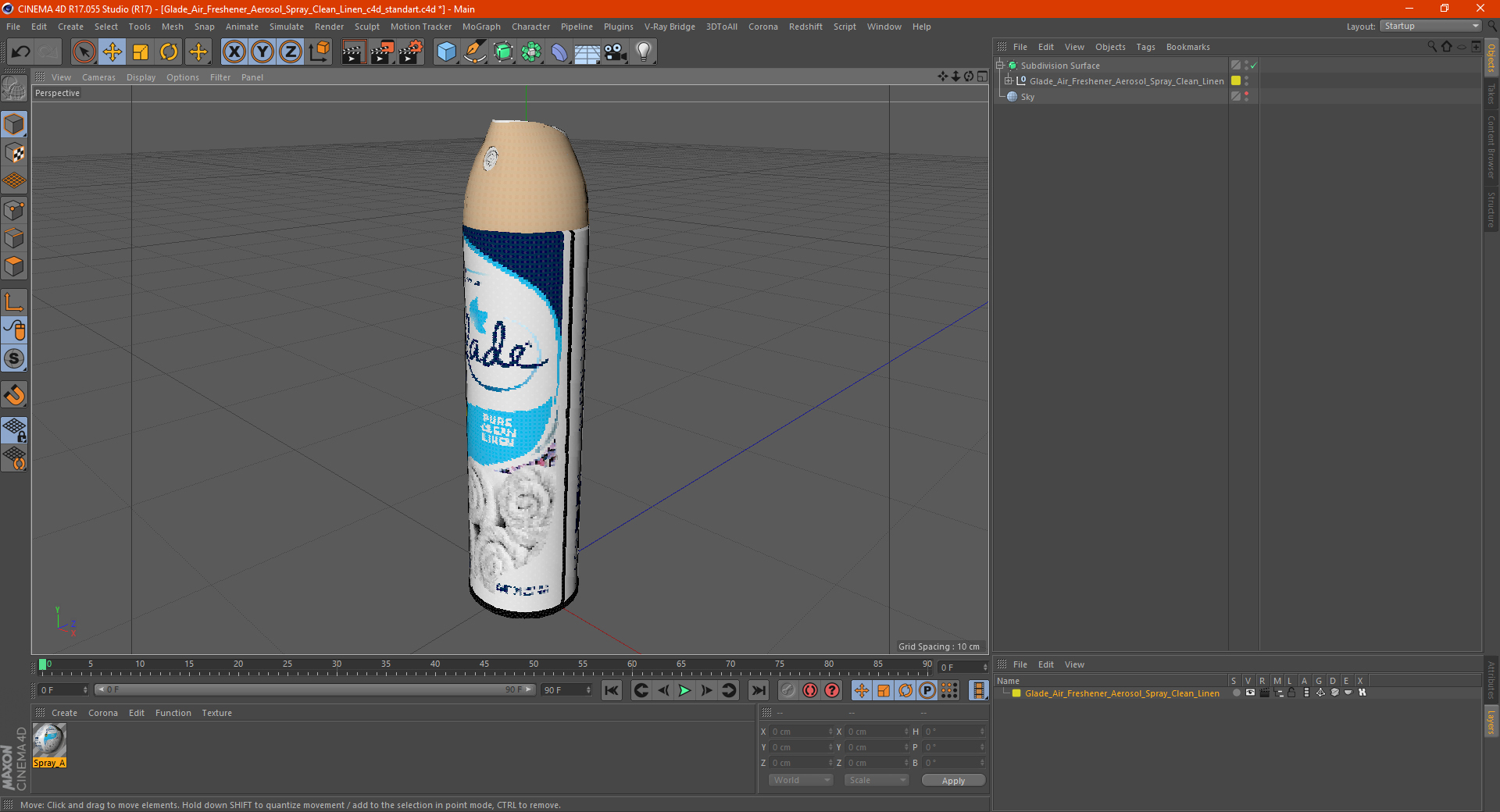
Task: Activate the Move tool
Action: coord(112,52)
